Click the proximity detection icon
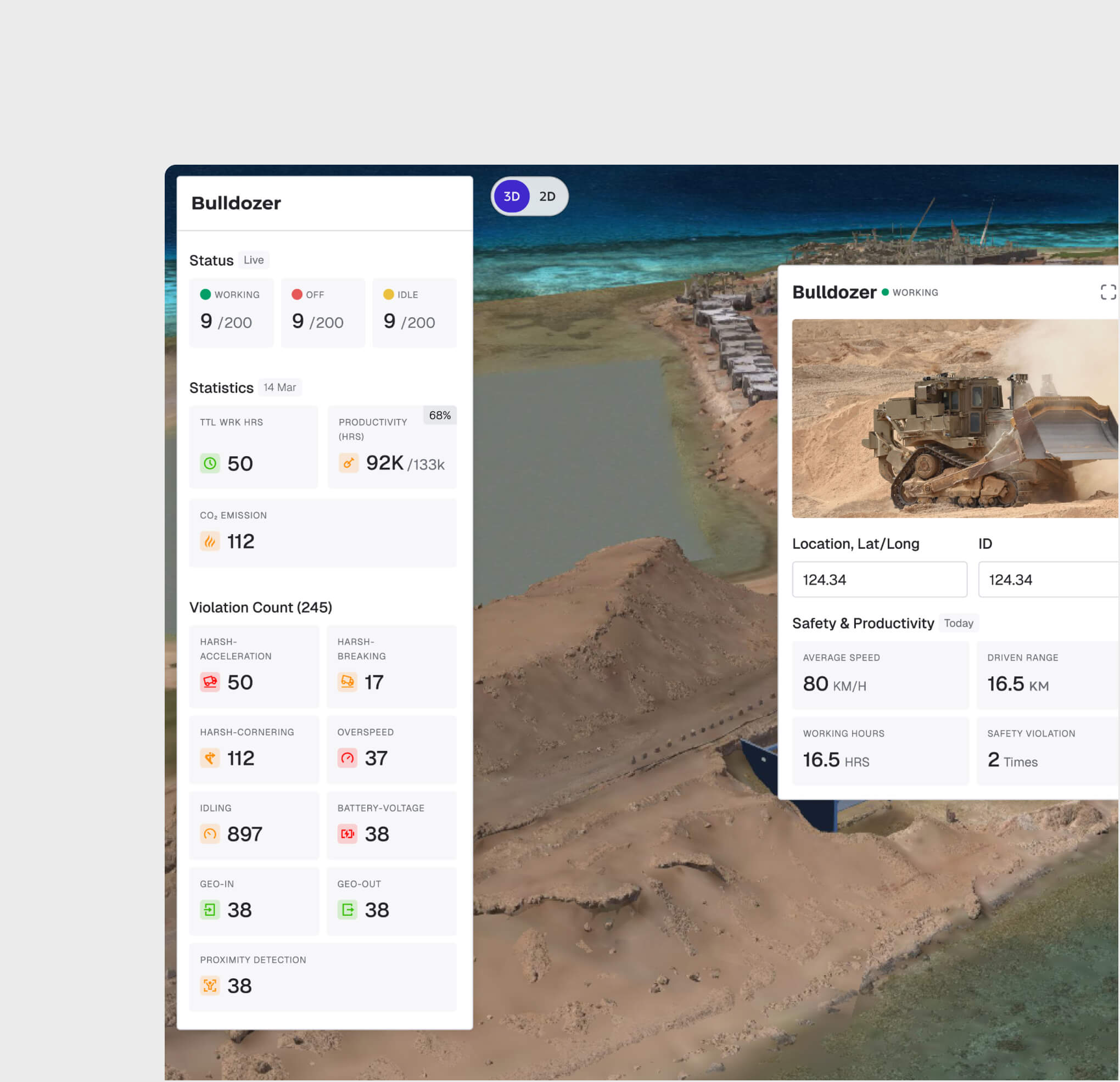This screenshot has width=1120, height=1082. pyautogui.click(x=210, y=986)
